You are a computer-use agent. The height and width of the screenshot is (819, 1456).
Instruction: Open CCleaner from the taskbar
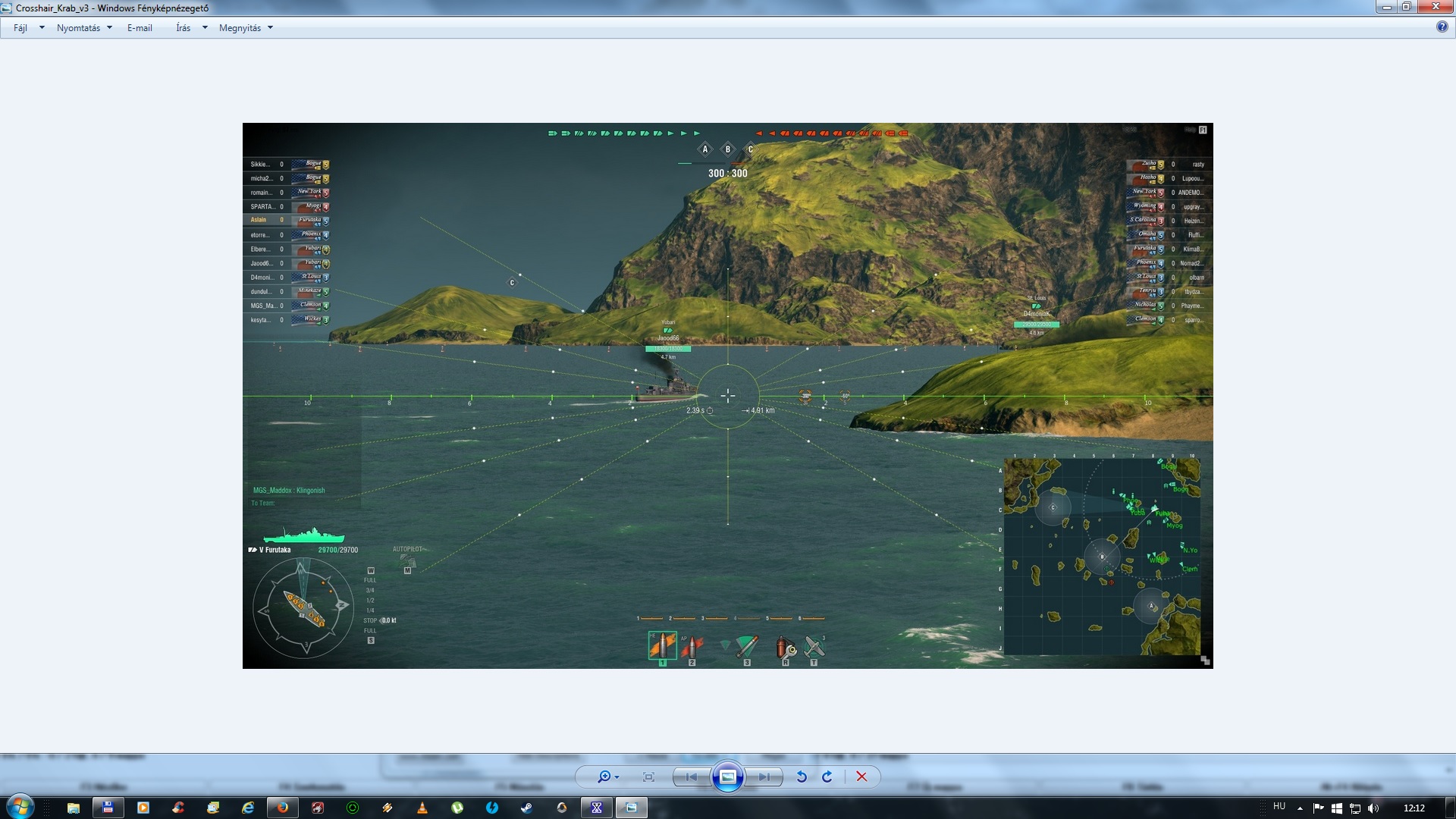click(177, 808)
